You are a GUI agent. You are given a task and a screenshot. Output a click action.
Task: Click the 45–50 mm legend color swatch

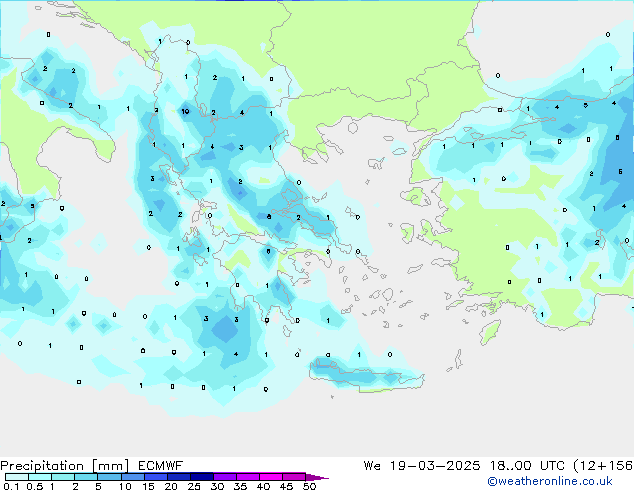(x=294, y=477)
